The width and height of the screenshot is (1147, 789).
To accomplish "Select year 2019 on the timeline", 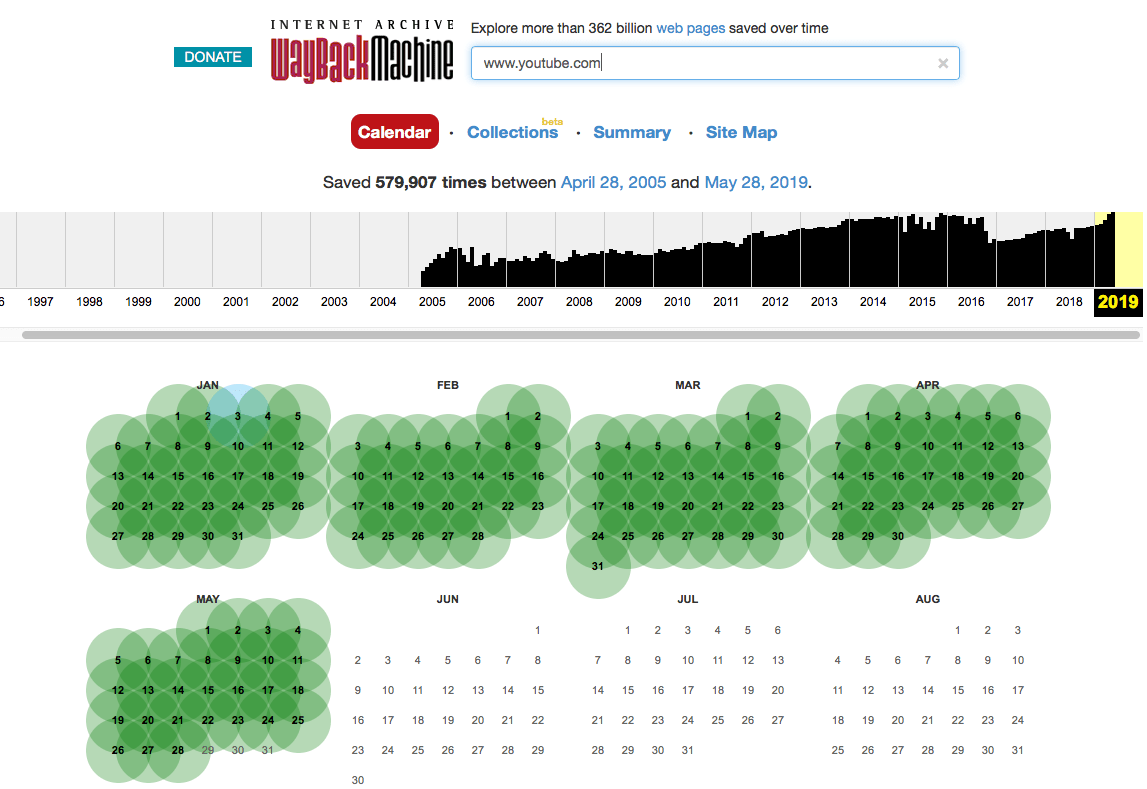I will [x=1118, y=302].
